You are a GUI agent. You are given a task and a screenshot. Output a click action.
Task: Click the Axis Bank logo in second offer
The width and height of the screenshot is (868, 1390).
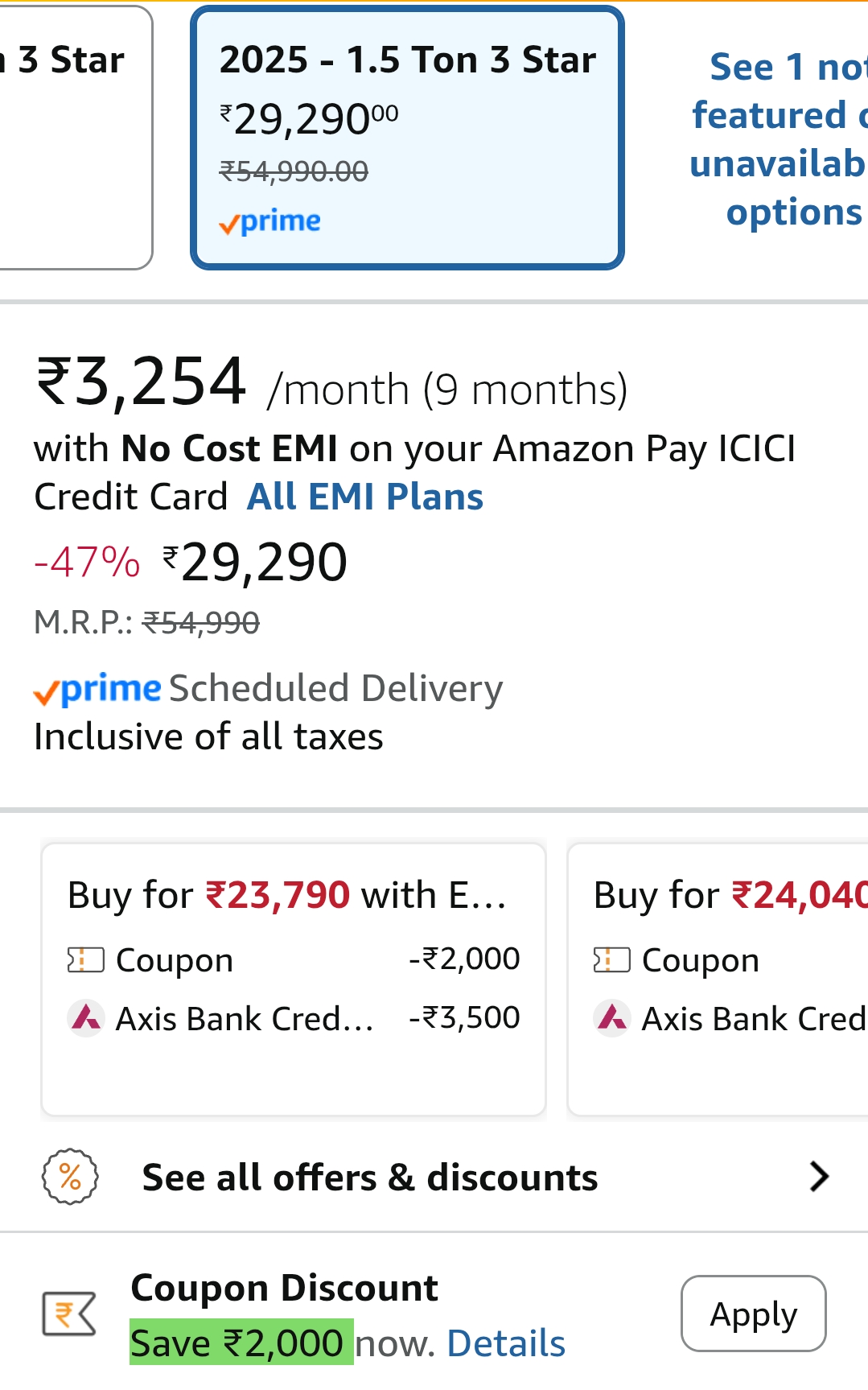pyautogui.click(x=612, y=1018)
